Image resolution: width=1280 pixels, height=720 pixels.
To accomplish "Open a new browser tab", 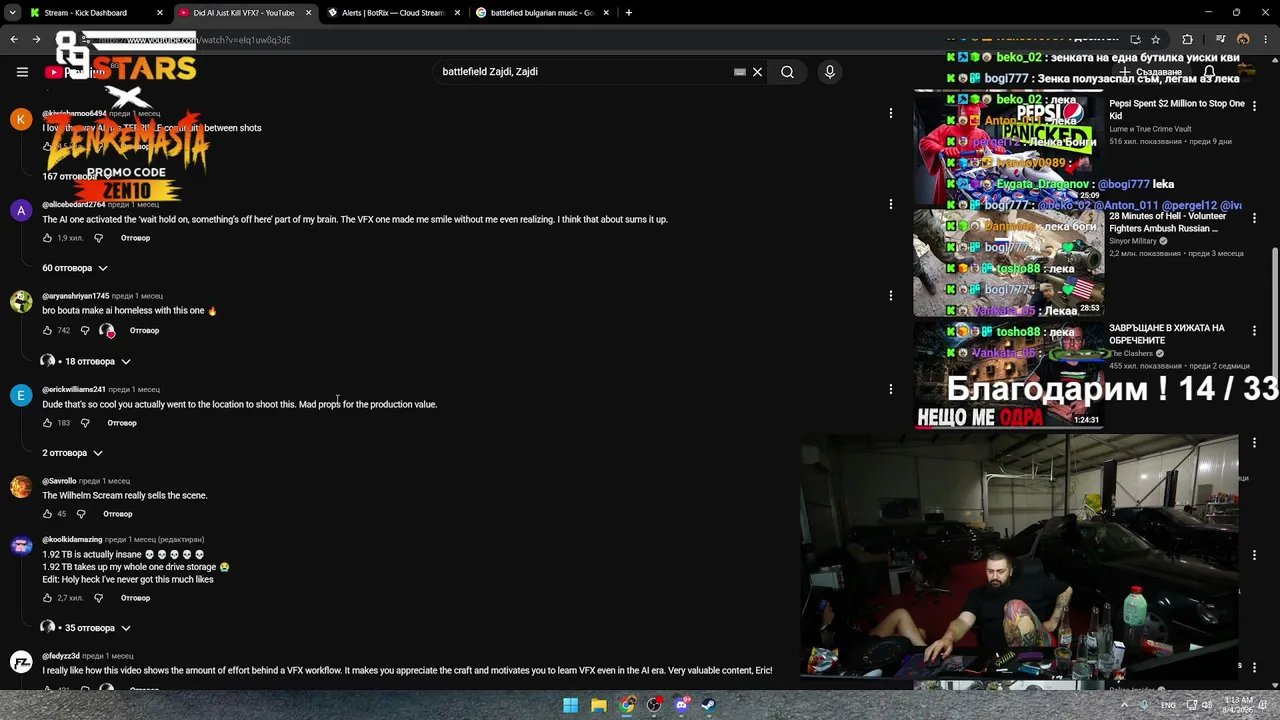I will pos(628,13).
